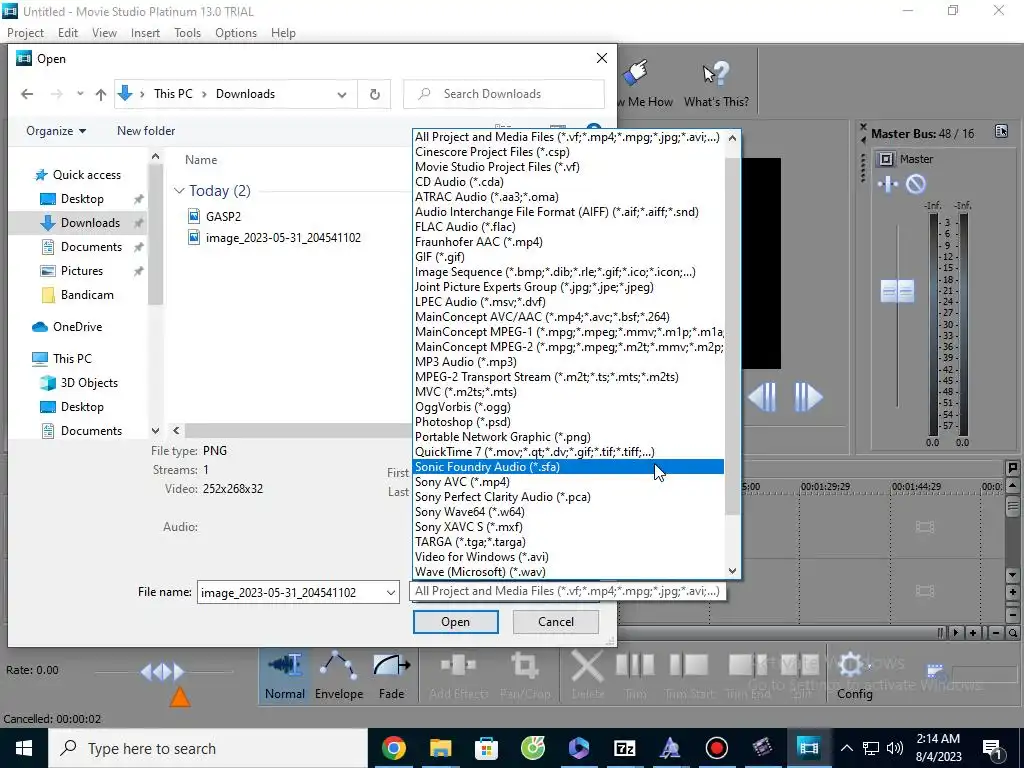Viewport: 1024px width, 768px height.
Task: Unpin Documents from Quick access
Action: coord(138,248)
